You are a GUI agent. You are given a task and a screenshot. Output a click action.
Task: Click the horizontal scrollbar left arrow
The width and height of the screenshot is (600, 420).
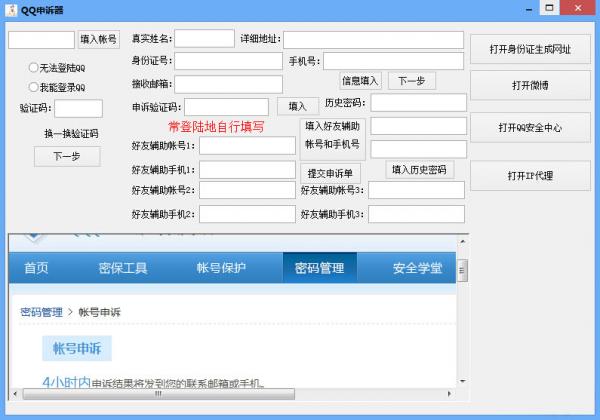(15, 394)
